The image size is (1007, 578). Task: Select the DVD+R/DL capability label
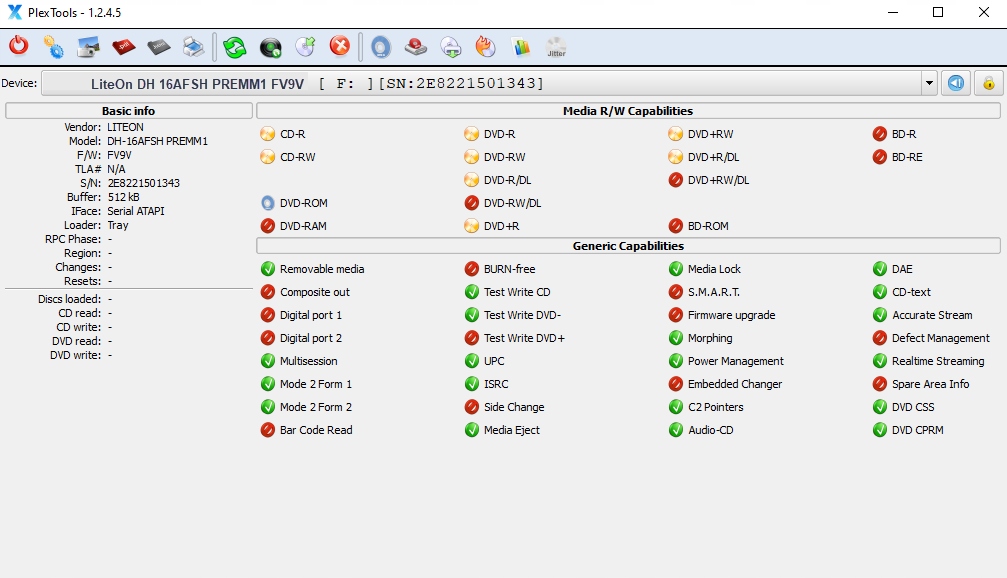pyautogui.click(x=714, y=157)
